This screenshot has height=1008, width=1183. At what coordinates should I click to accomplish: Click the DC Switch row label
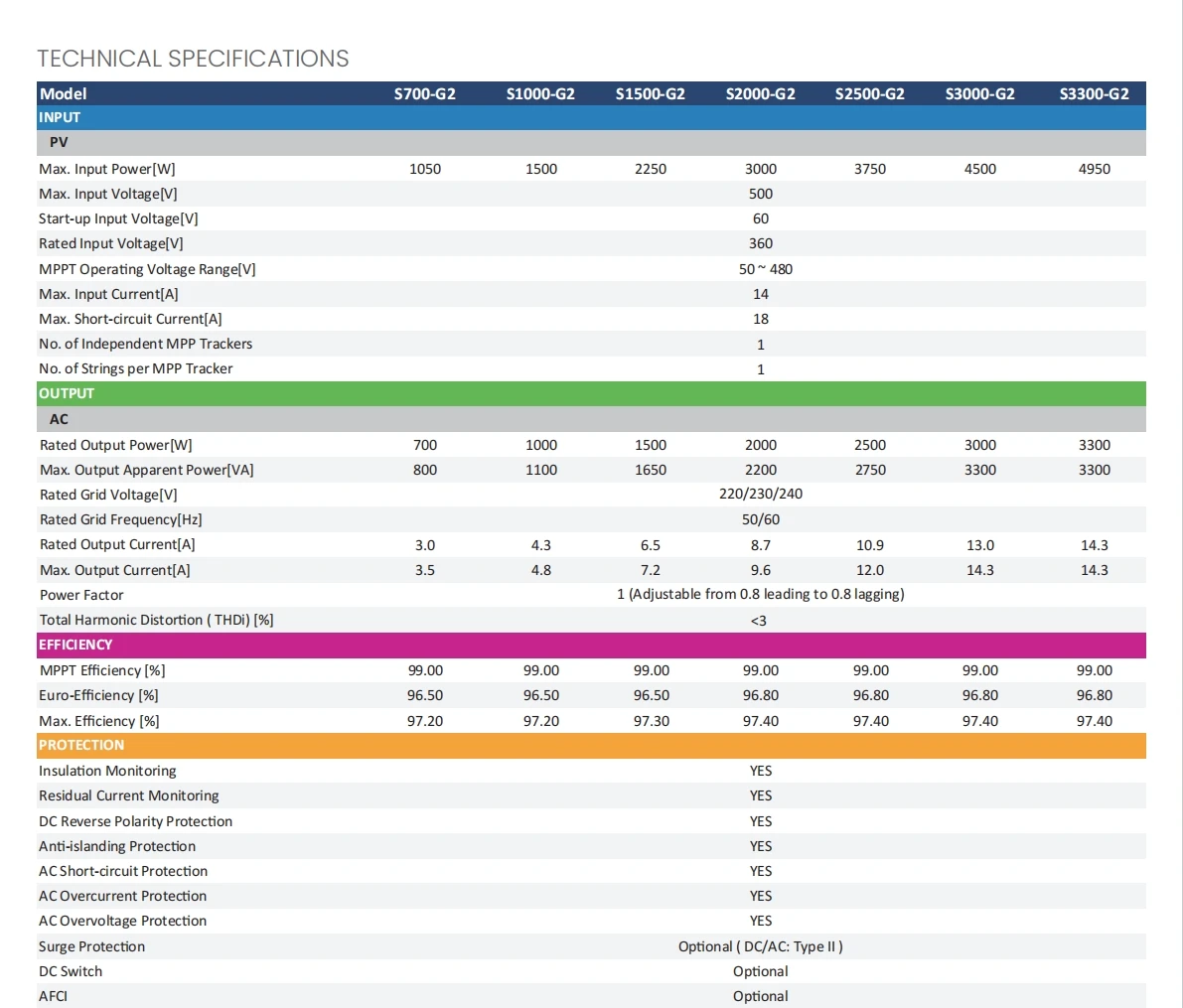point(71,972)
